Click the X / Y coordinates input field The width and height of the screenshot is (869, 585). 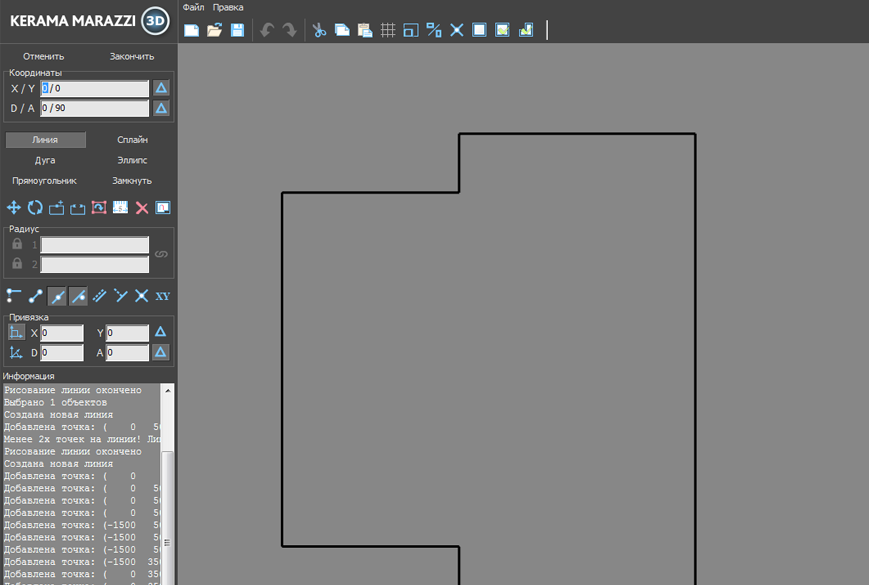[94, 88]
